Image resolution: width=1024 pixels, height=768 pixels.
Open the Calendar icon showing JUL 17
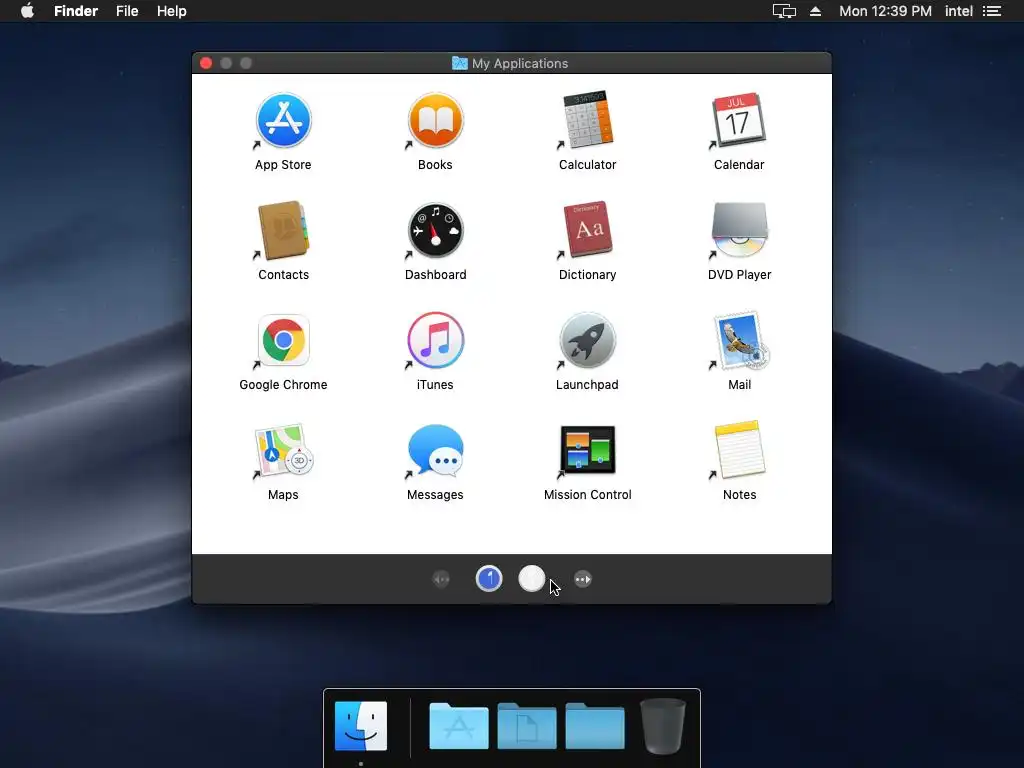(x=739, y=120)
